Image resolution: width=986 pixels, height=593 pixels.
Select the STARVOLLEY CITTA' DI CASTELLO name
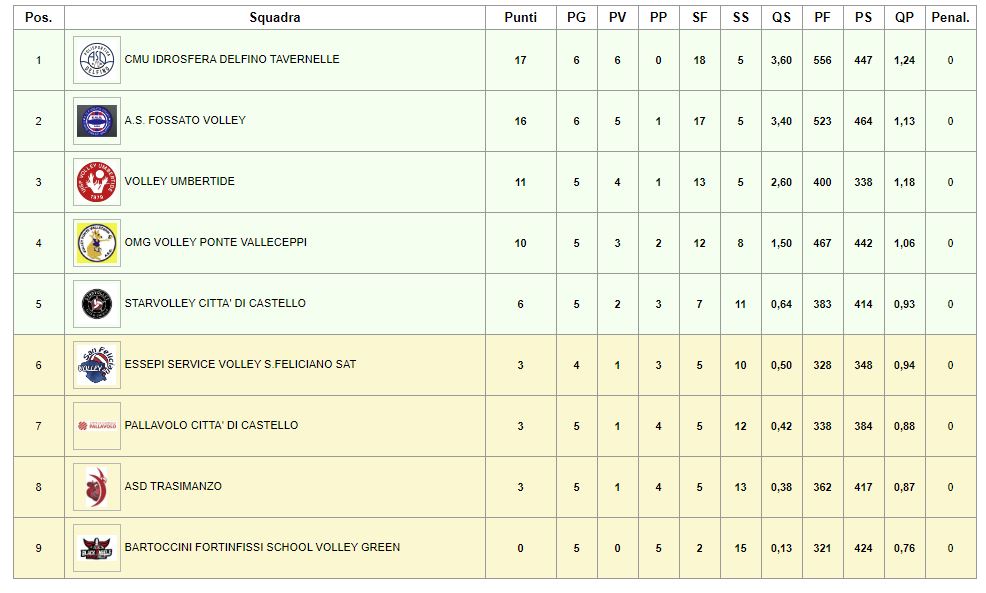(215, 303)
